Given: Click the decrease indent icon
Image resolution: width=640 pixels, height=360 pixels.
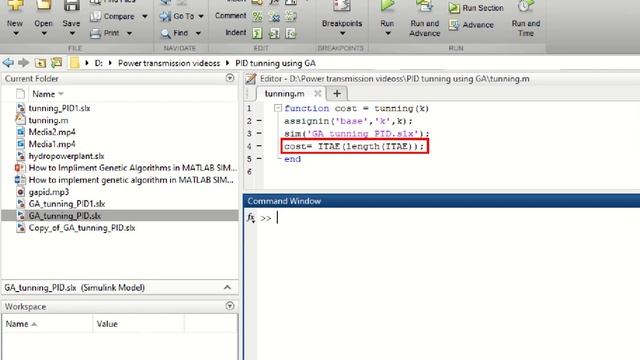Looking at the screenshot, I should pyautogui.click(x=291, y=33).
